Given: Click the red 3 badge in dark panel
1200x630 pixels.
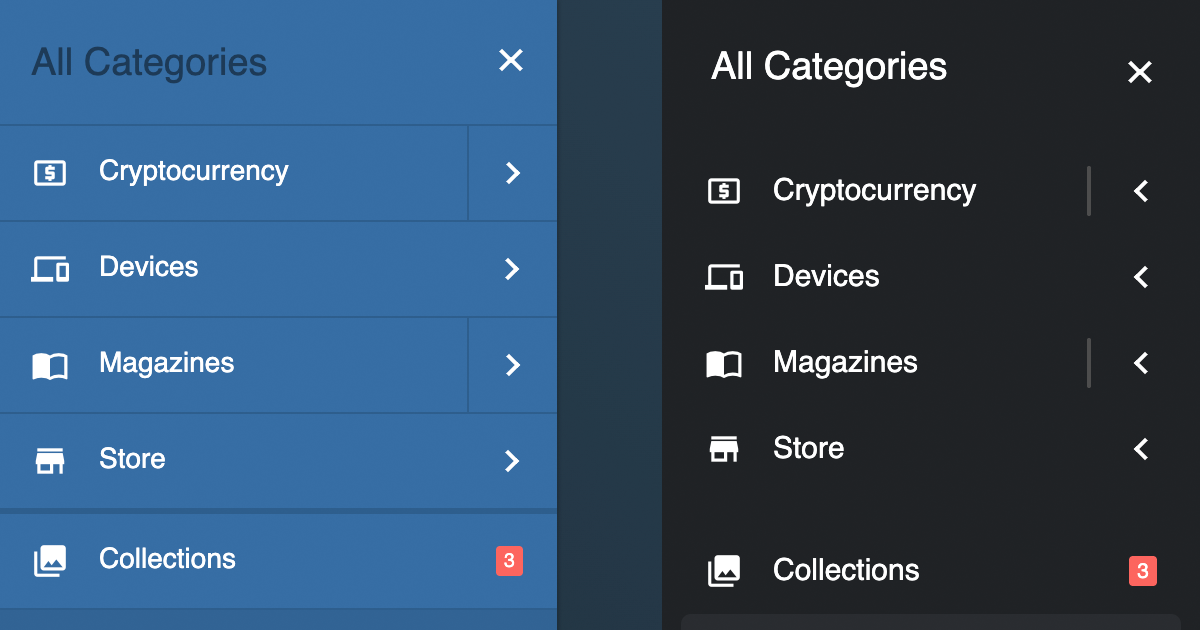Looking at the screenshot, I should tap(1142, 571).
